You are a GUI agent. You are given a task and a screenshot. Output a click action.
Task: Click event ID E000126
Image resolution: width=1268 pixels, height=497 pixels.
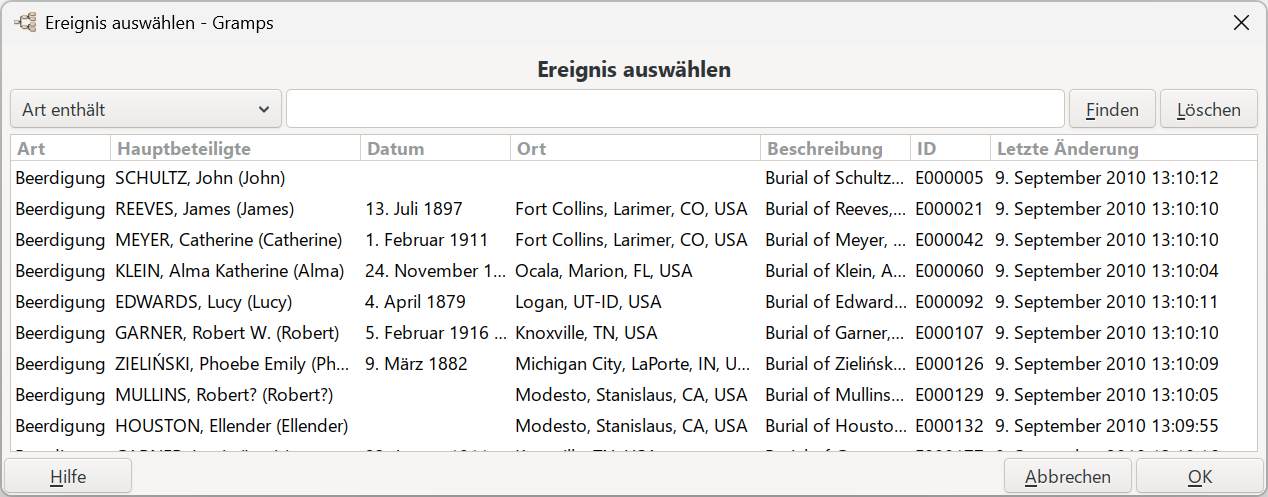(x=949, y=364)
